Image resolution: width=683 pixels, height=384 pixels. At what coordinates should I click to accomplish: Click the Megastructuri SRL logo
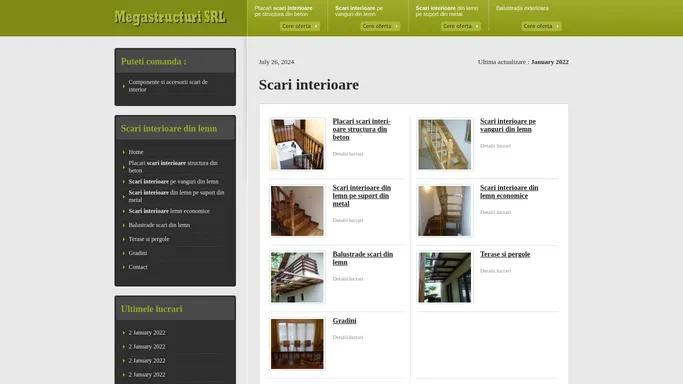pos(170,17)
